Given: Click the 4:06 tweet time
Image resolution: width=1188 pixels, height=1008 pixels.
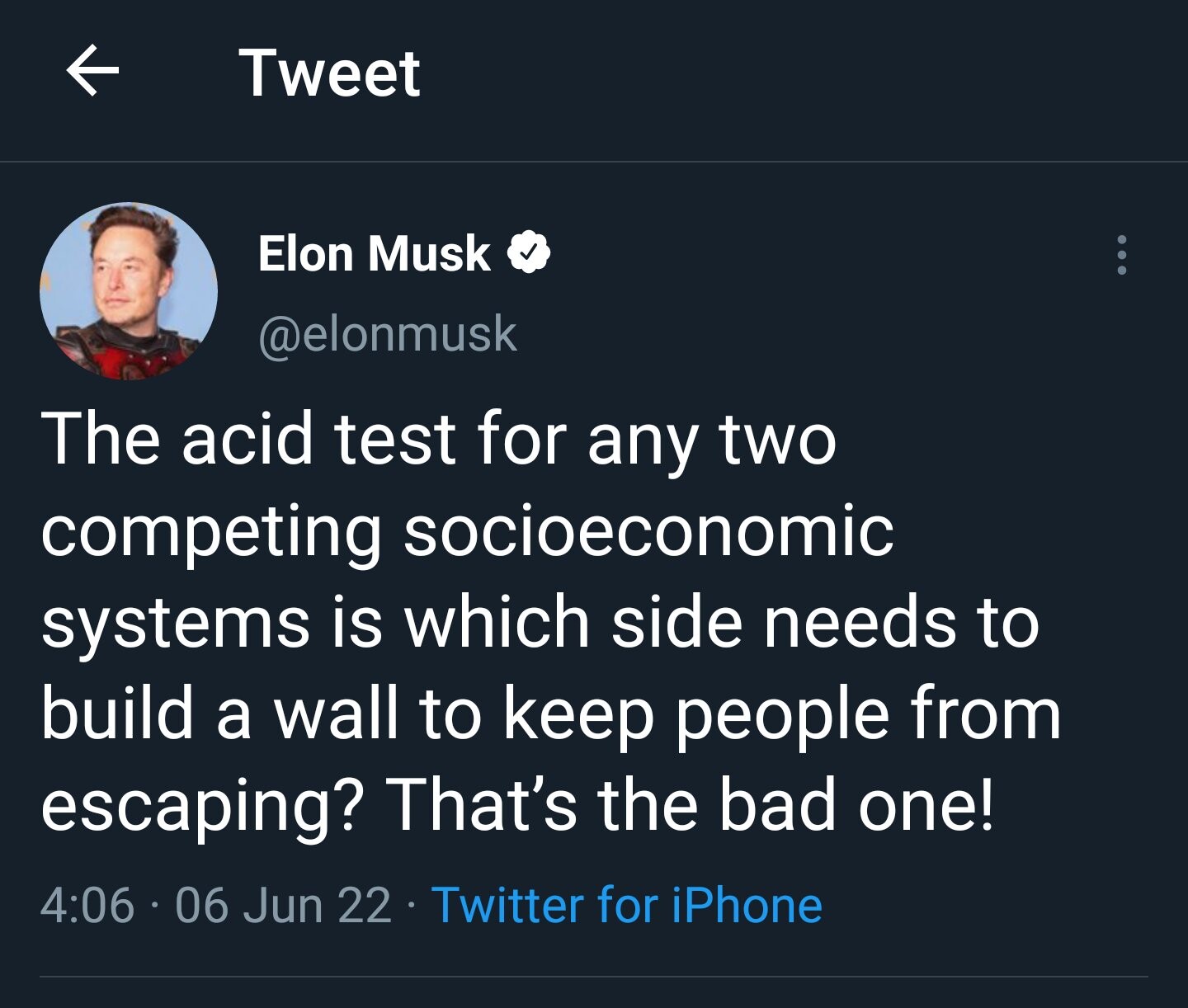Looking at the screenshot, I should (x=87, y=905).
